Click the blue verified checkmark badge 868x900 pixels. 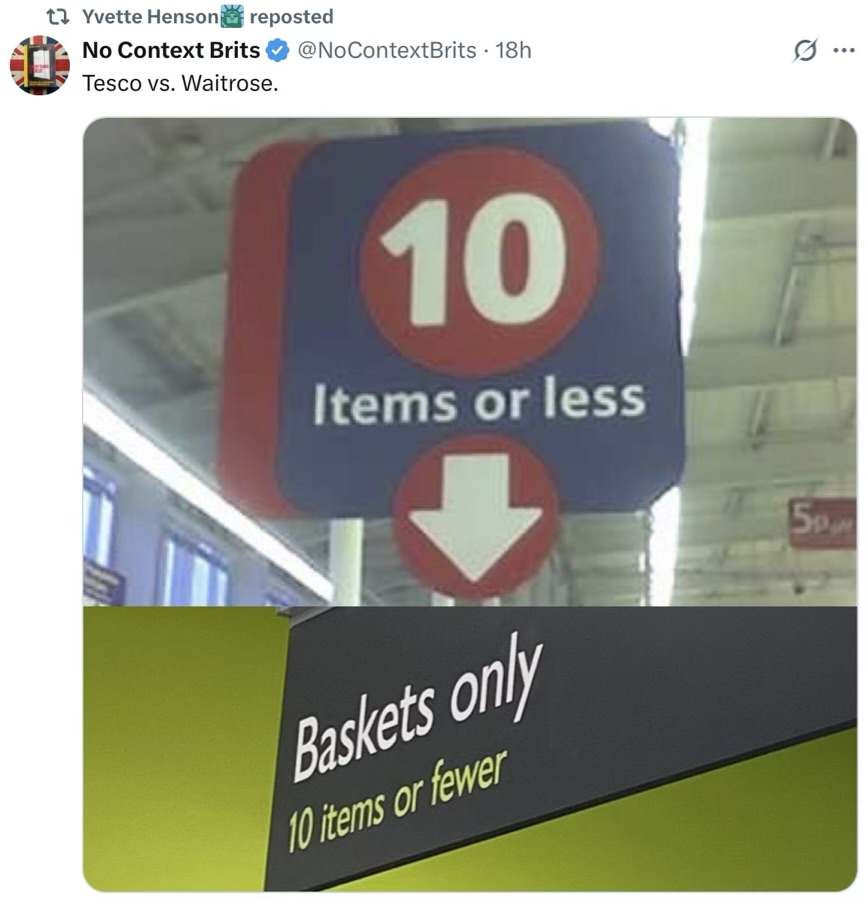click(x=278, y=51)
